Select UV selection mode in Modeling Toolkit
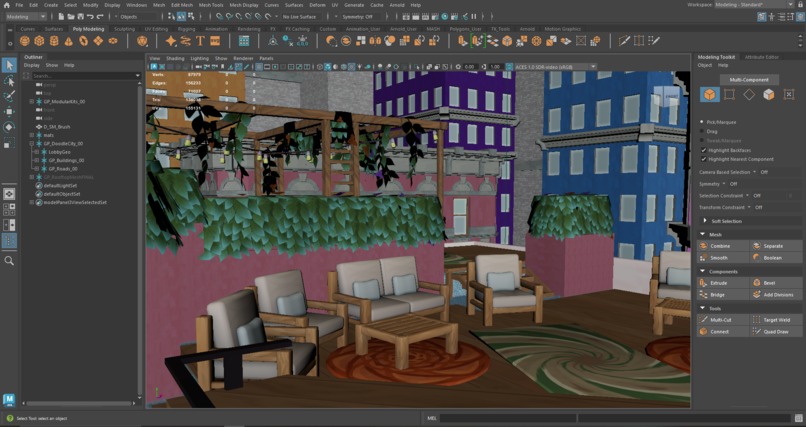The width and height of the screenshot is (806, 427). pos(789,95)
